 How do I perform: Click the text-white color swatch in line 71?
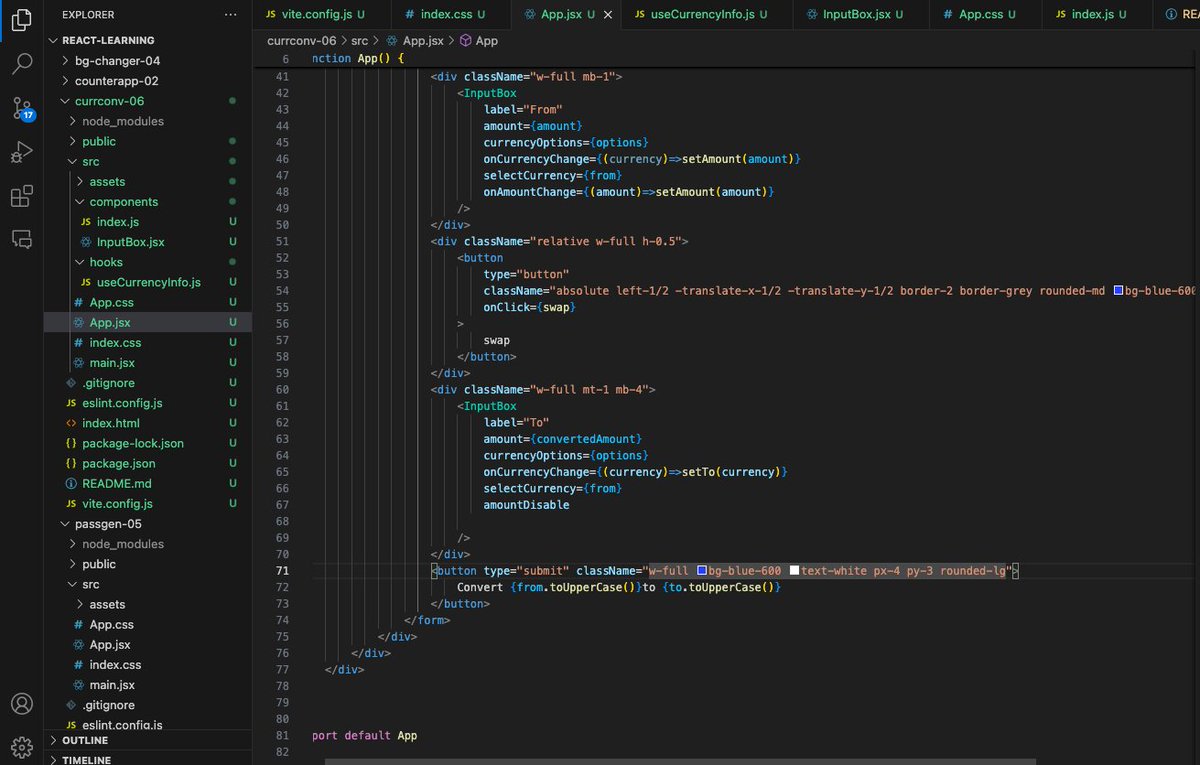794,571
